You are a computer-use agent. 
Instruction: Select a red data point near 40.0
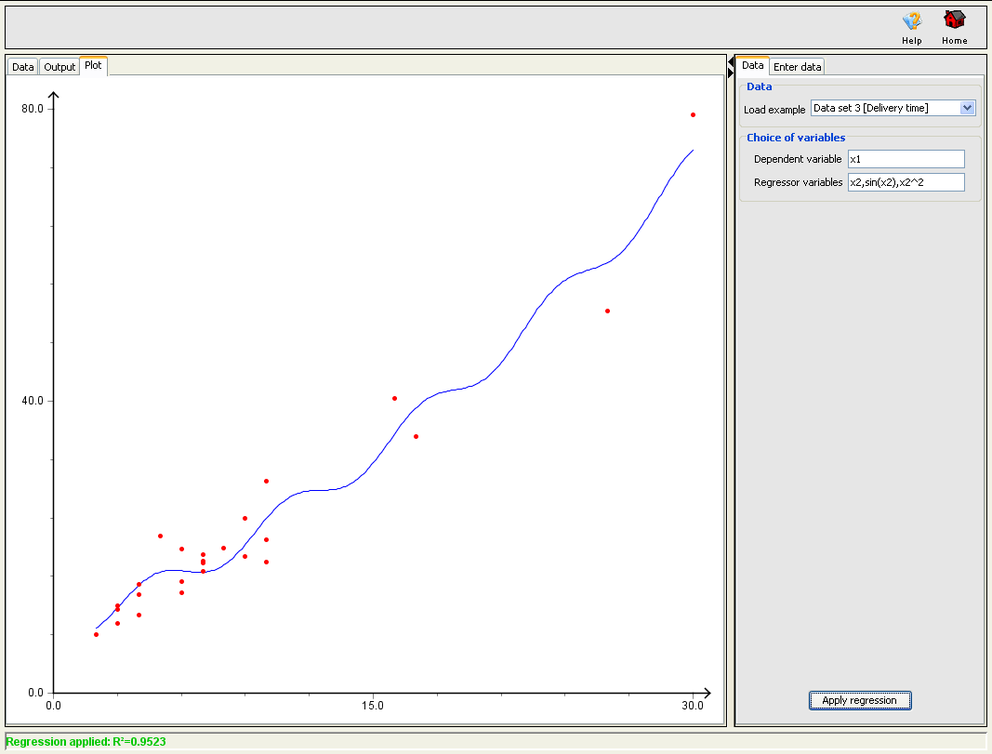click(x=393, y=398)
